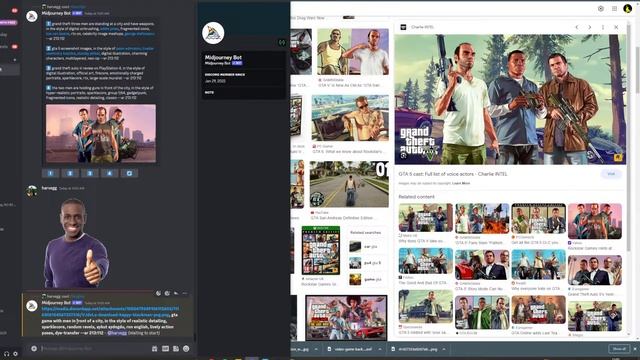This screenshot has height=360, width=640.
Task: Click the 'game gta' related search
Action: (365, 279)
